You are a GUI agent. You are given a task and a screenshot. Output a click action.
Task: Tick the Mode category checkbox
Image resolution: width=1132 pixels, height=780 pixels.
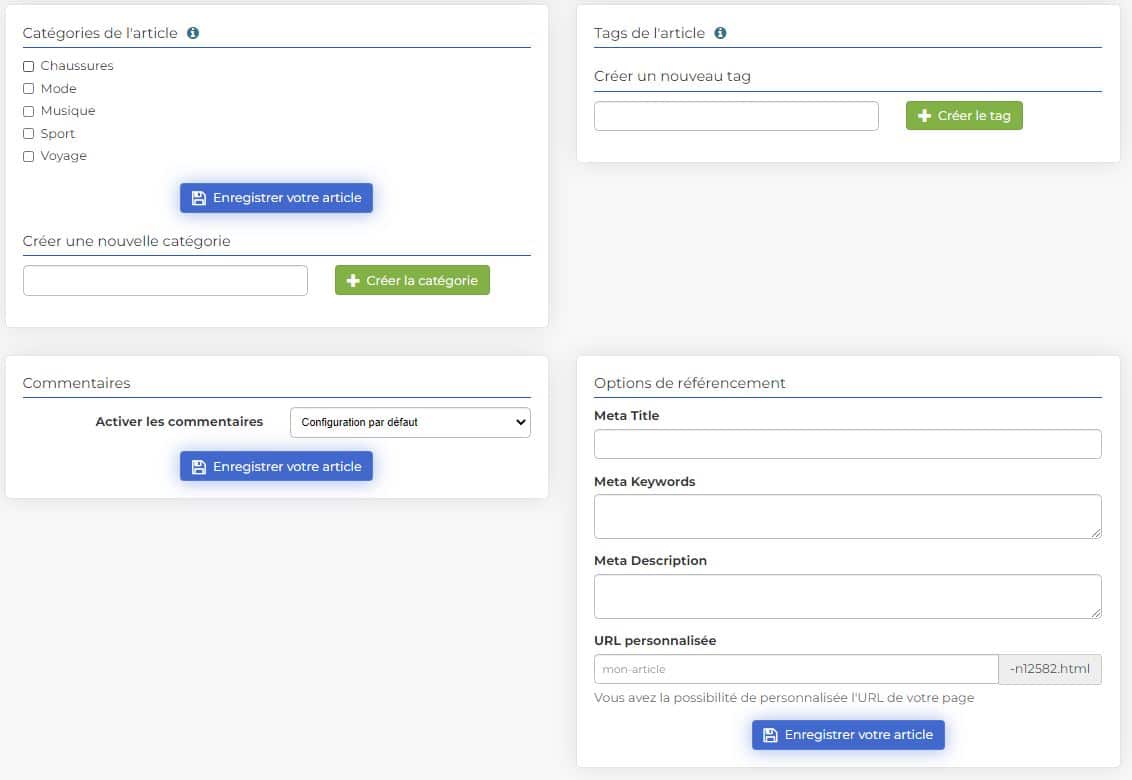pos(29,89)
